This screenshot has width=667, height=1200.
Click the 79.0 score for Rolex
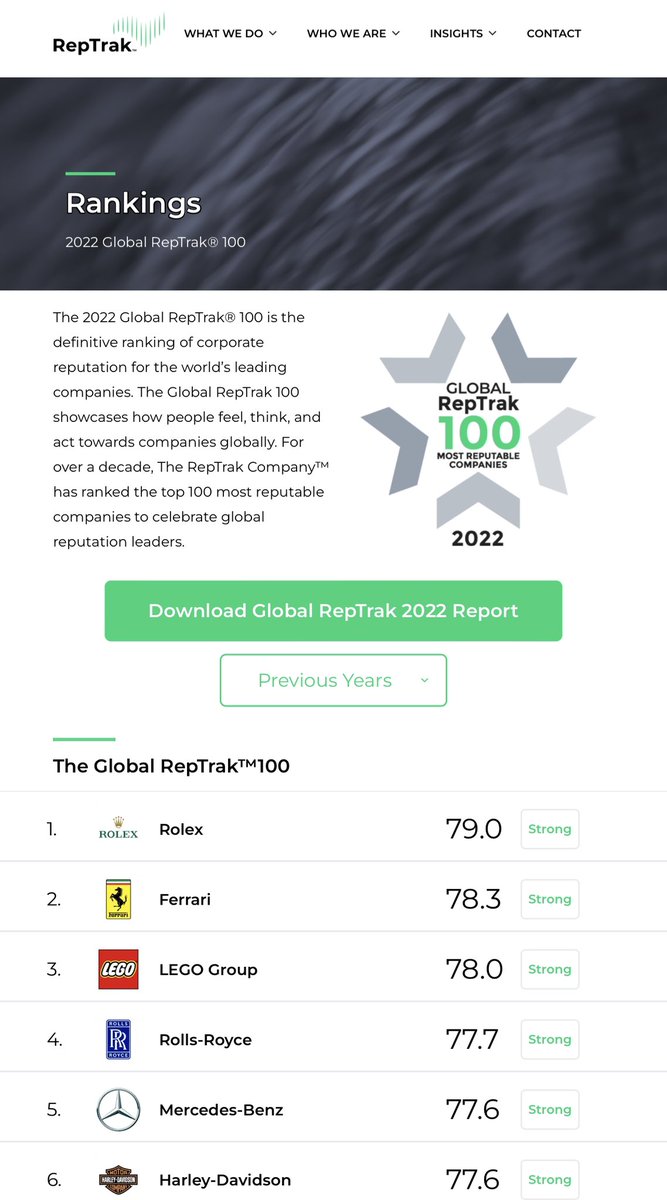pos(474,829)
